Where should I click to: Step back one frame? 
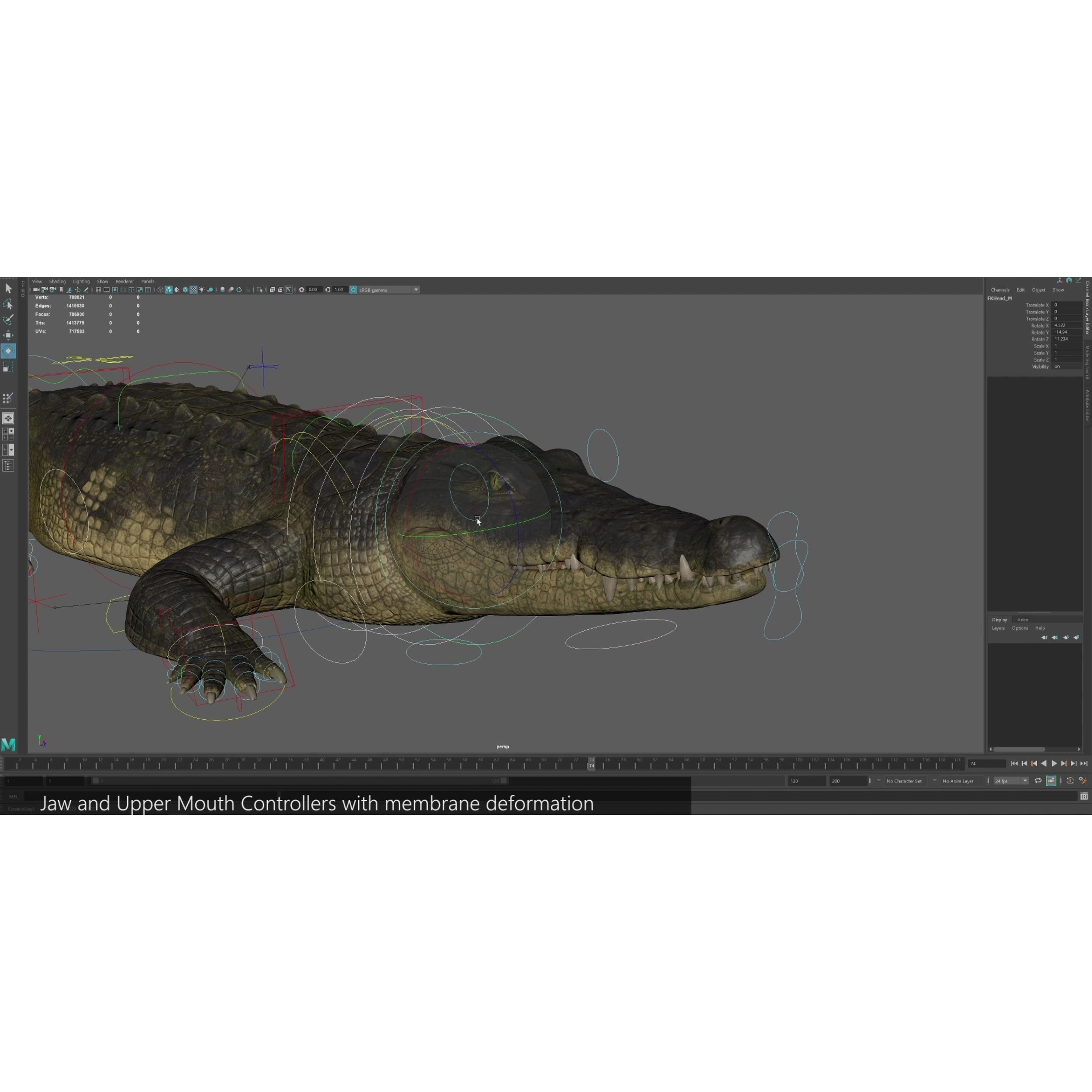[1024, 763]
